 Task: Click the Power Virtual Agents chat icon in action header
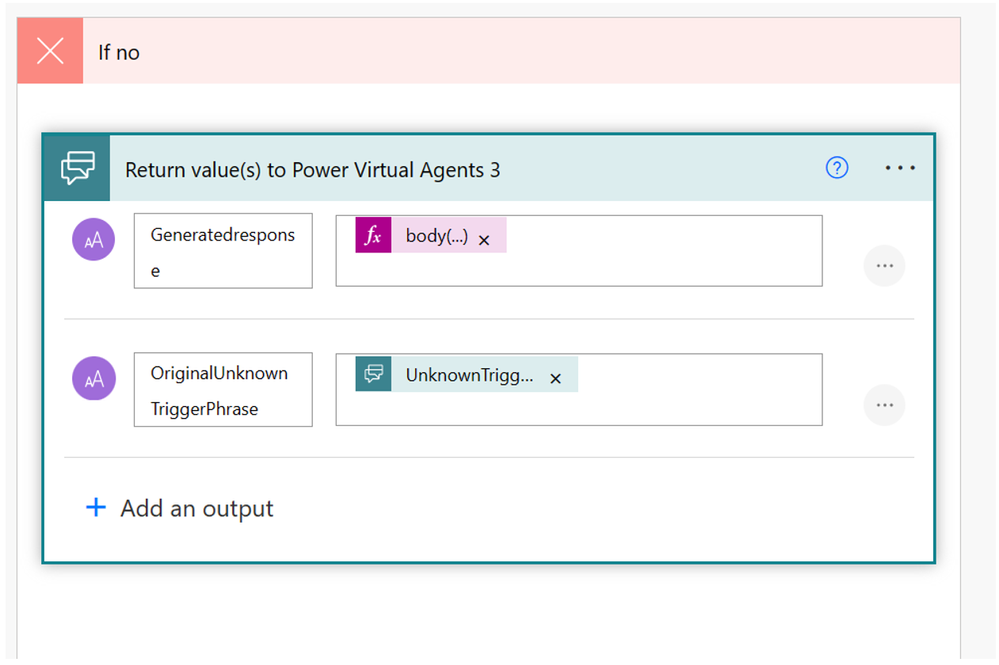pos(77,168)
